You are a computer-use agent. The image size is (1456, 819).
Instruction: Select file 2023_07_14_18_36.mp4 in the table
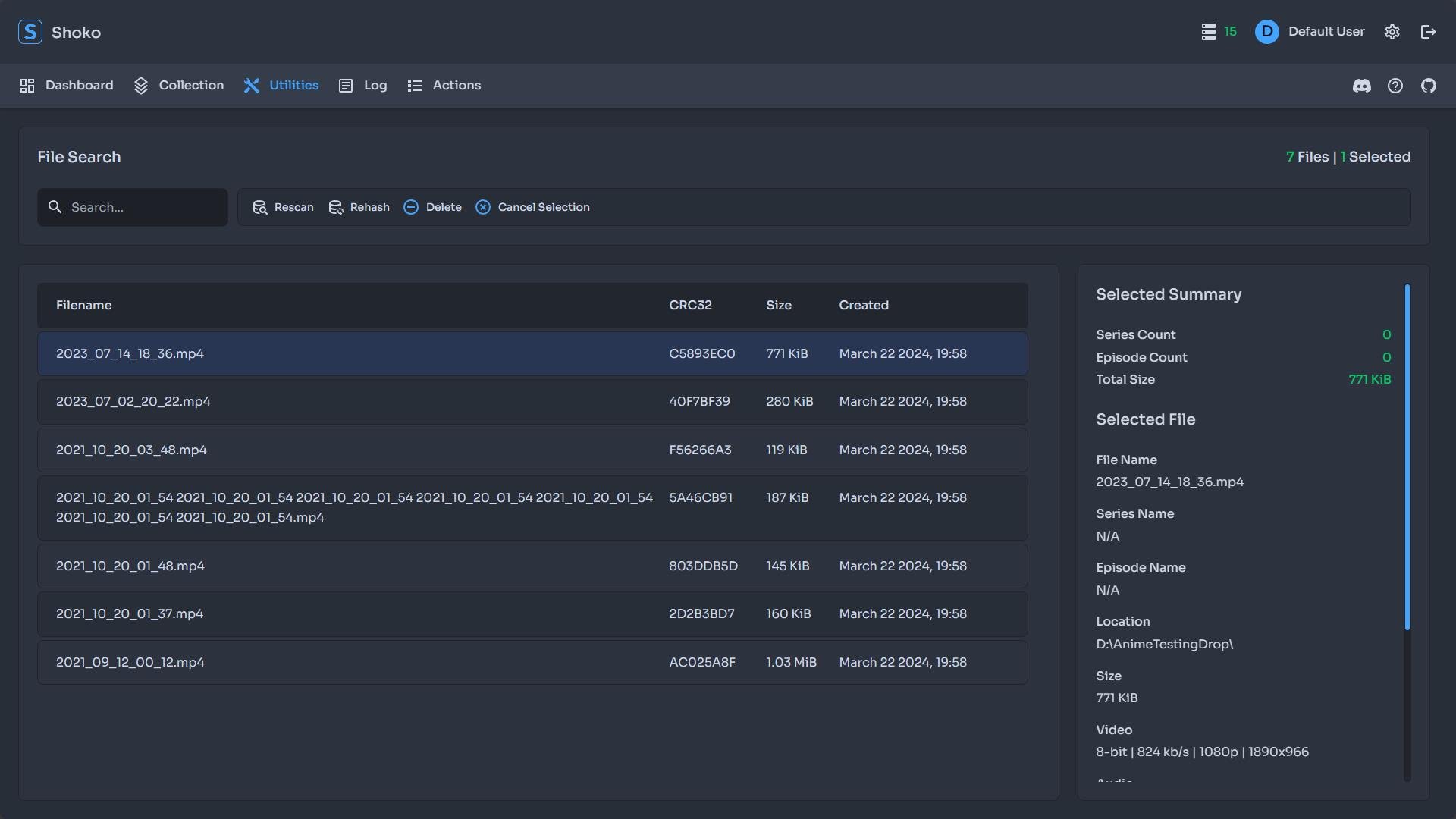click(532, 354)
